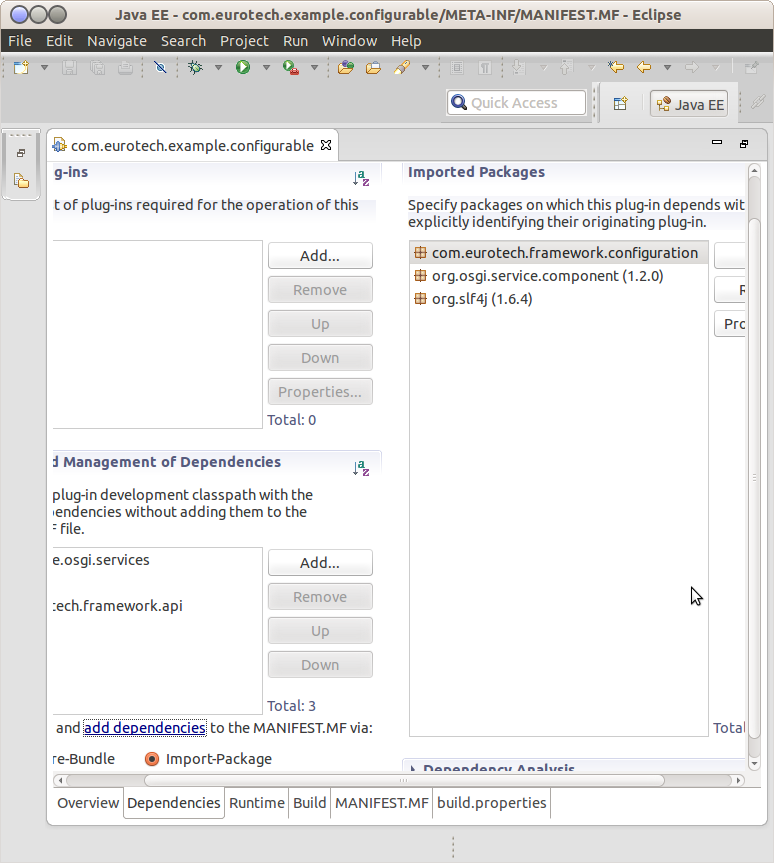Click the Open Perspective icon
The height and width of the screenshot is (863, 774).
point(620,103)
